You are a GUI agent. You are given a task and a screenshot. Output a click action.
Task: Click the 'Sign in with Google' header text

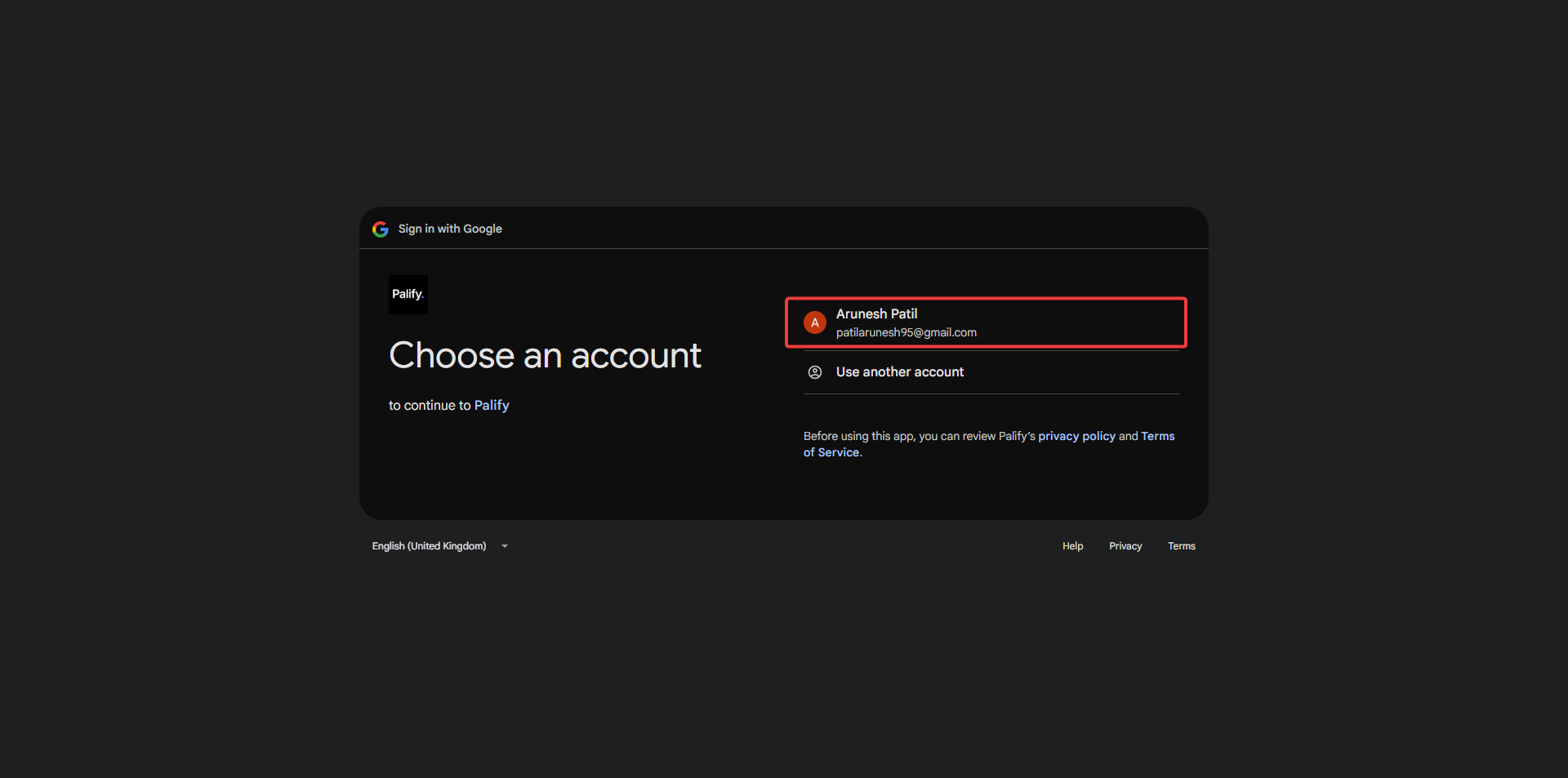[x=450, y=229]
